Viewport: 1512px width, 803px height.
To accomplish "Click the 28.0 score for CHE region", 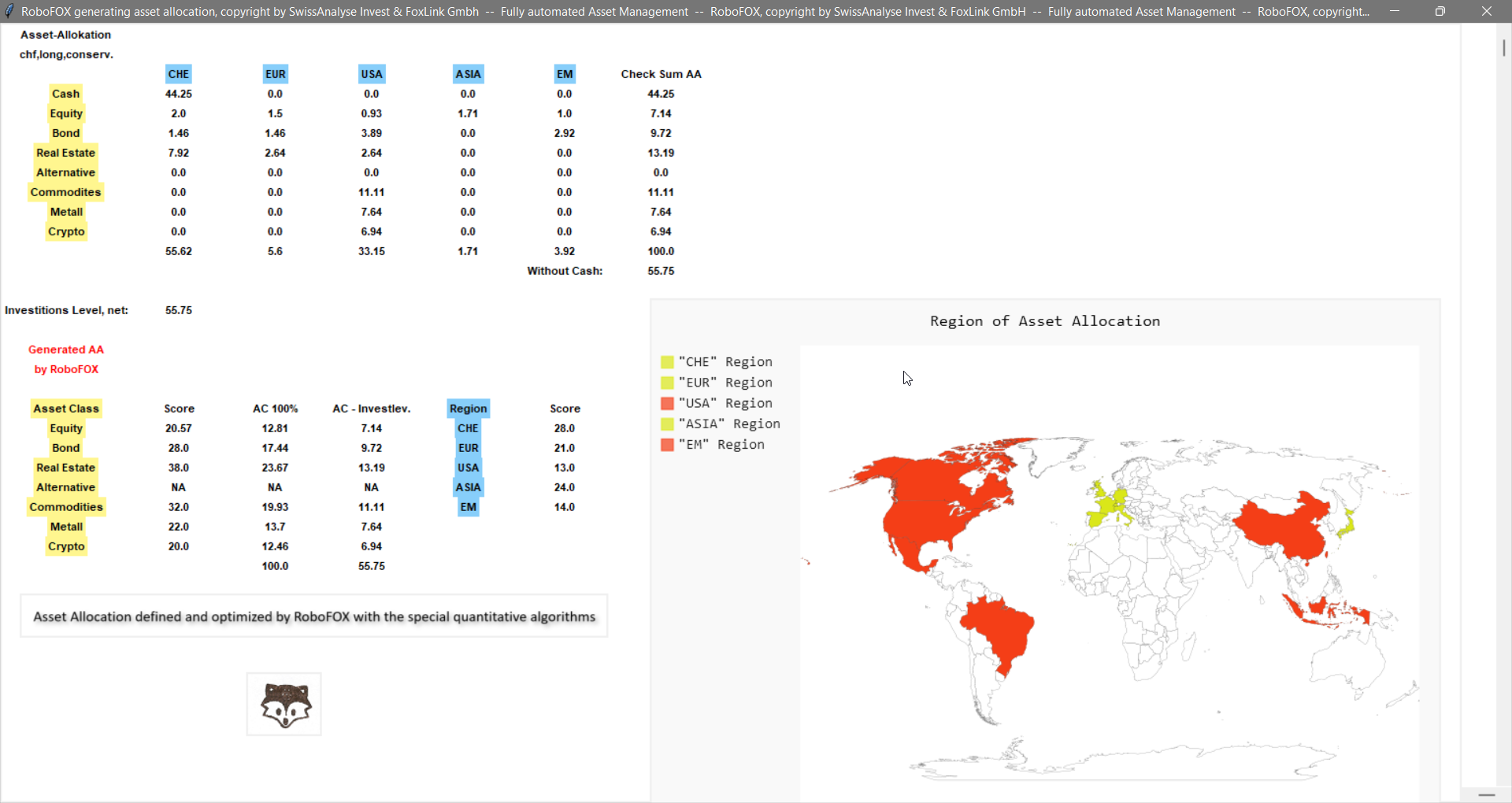I will pos(565,428).
